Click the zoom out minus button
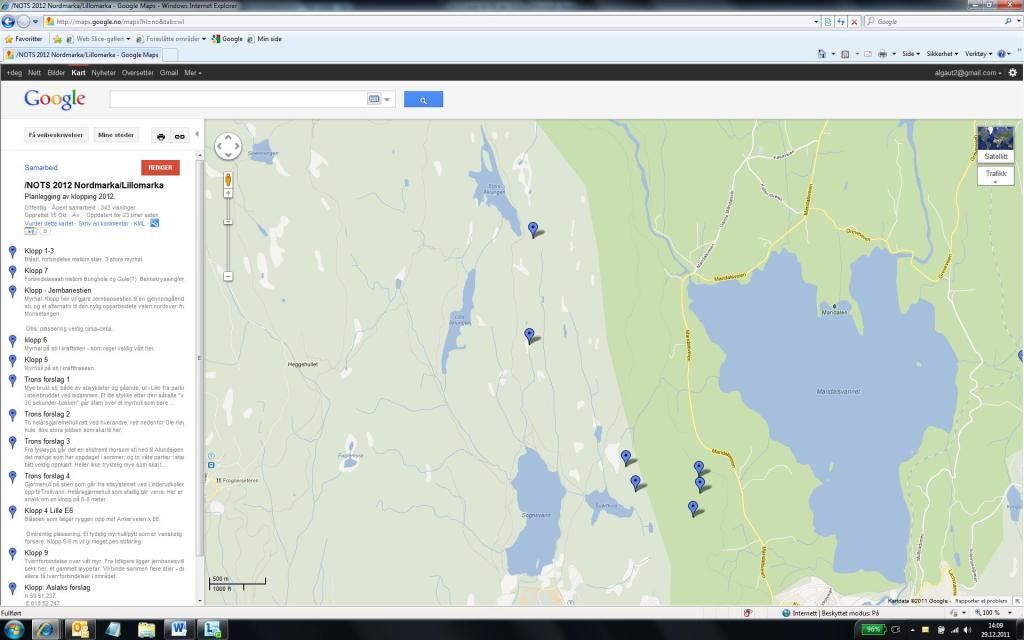Screen dimensions: 1024x640 coord(228,275)
